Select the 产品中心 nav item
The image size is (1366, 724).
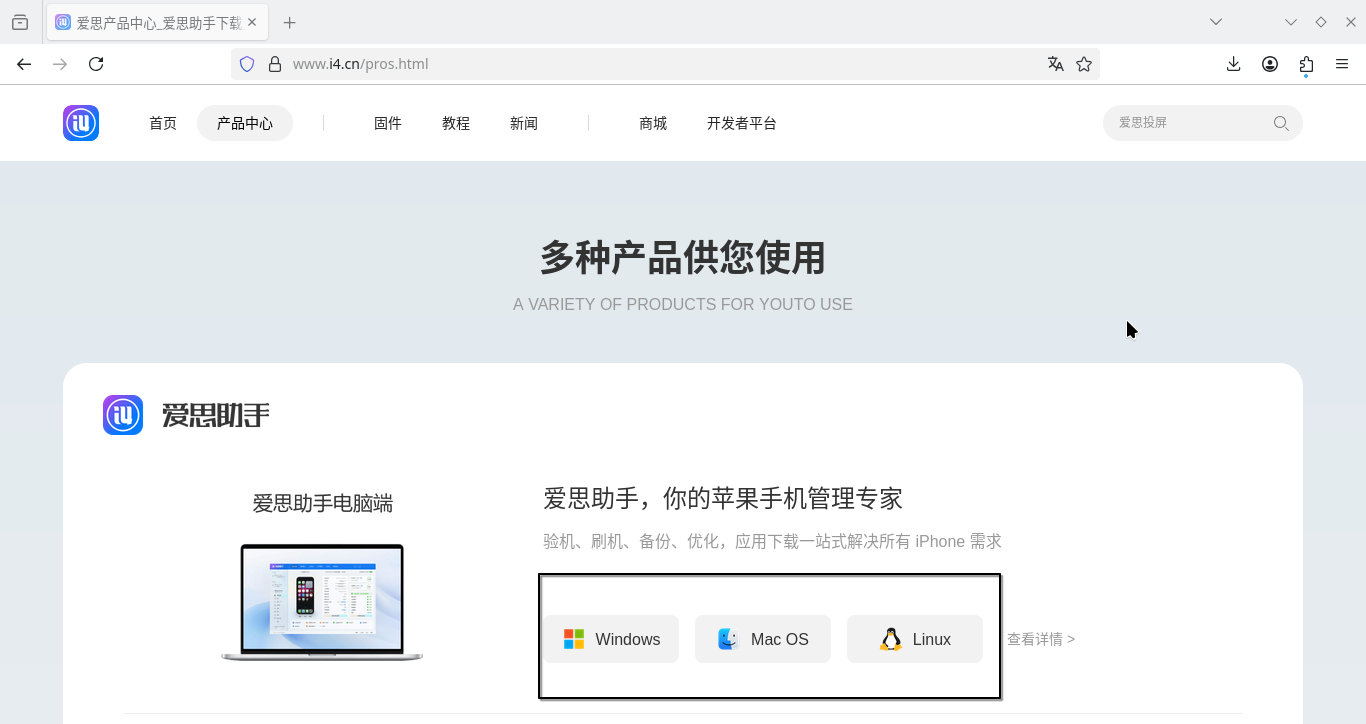tap(245, 123)
